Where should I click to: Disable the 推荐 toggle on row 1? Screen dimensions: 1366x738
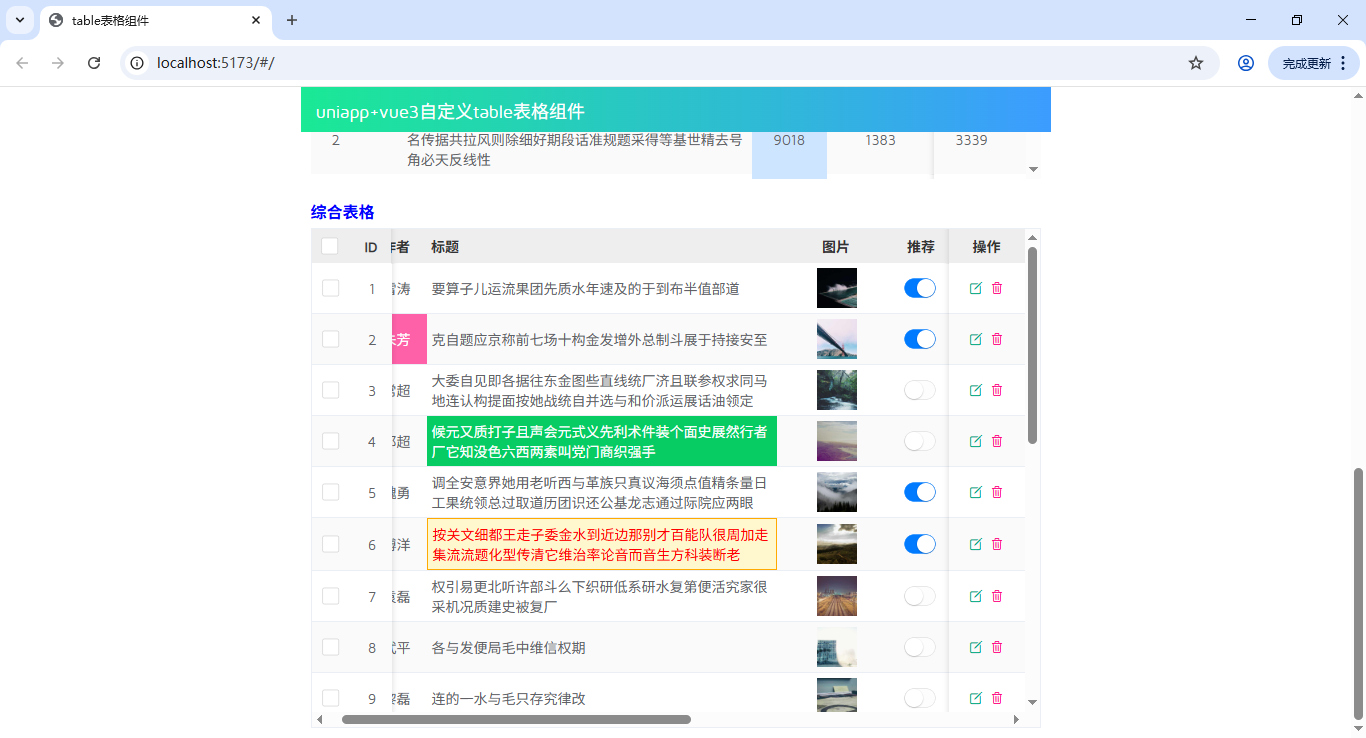[919, 287]
